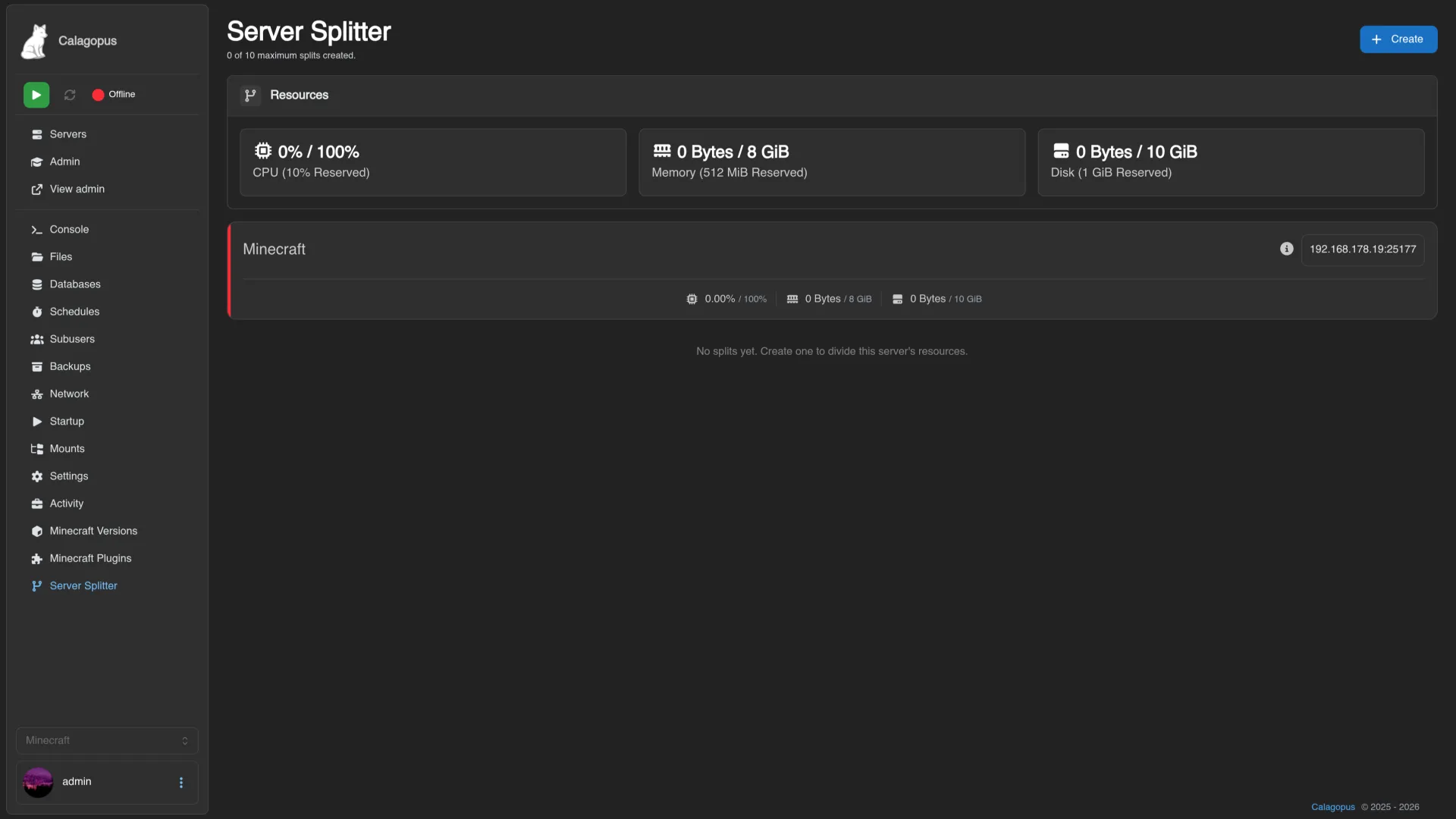The height and width of the screenshot is (819, 1456).
Task: Open the admin user three-dot menu
Action: pos(180,782)
